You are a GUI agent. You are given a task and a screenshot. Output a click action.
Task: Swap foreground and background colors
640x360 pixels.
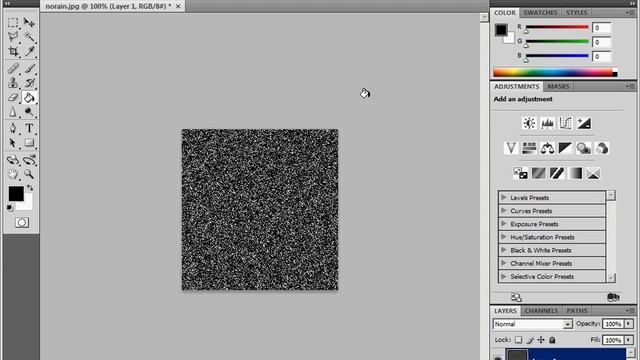point(30,188)
